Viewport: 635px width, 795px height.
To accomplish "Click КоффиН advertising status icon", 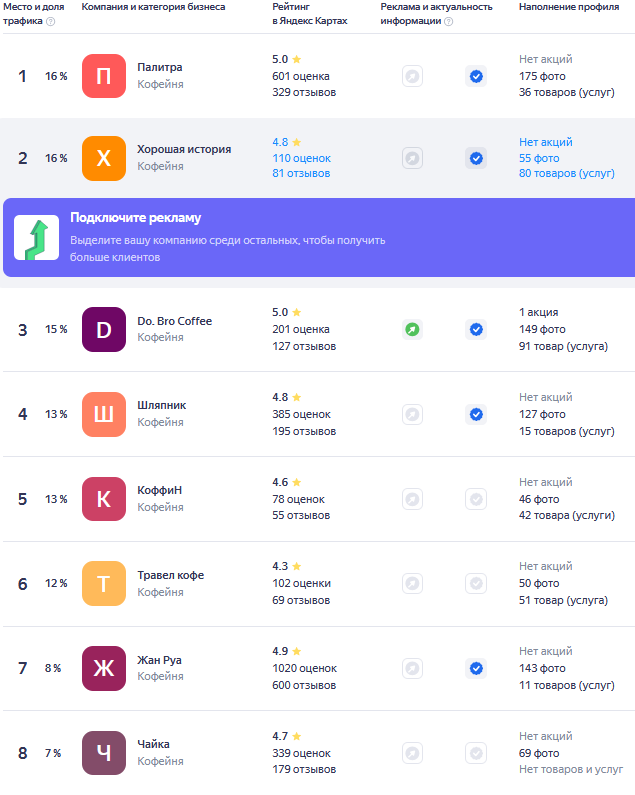I will 412,499.
